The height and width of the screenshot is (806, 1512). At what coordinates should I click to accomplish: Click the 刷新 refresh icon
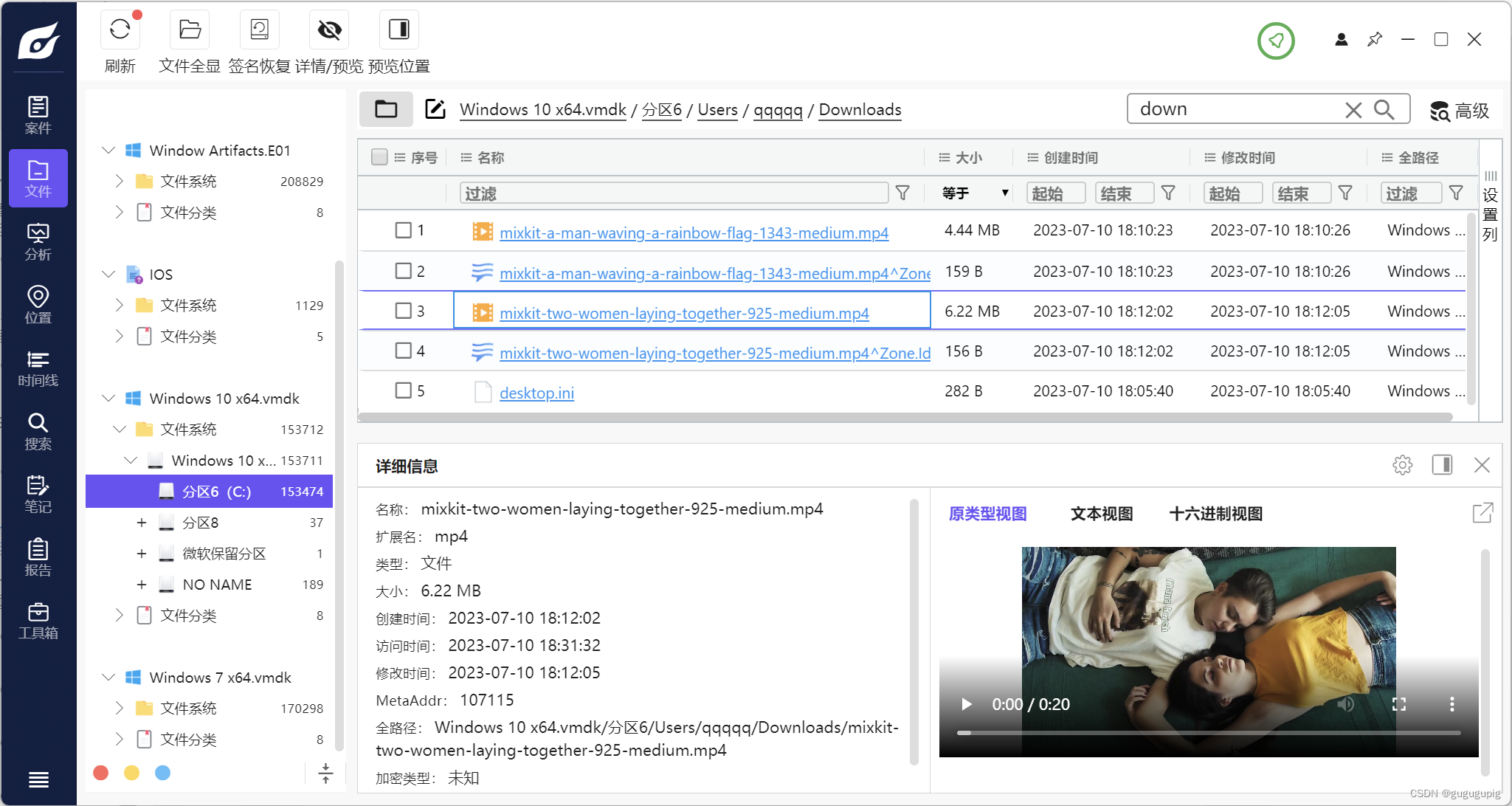(x=120, y=30)
